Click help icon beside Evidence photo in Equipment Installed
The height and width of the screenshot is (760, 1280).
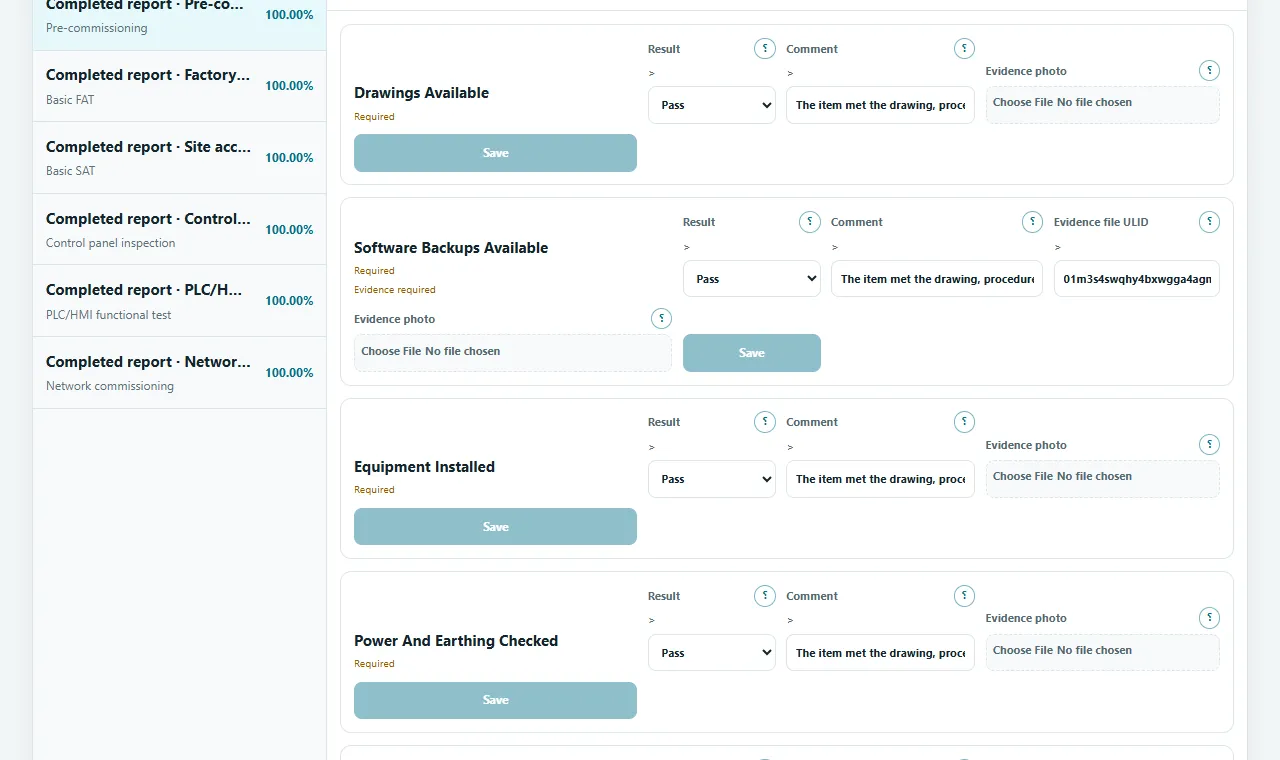click(x=1209, y=444)
